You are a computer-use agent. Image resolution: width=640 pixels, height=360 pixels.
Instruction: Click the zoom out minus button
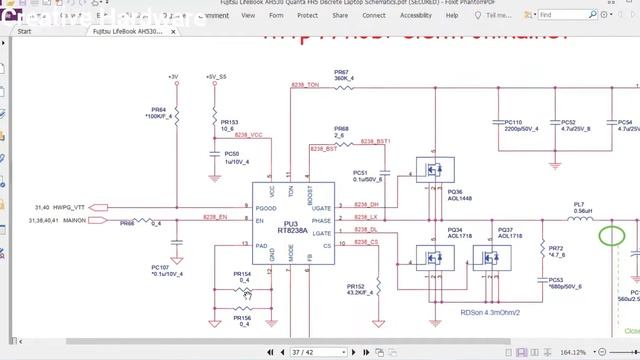(602, 352)
